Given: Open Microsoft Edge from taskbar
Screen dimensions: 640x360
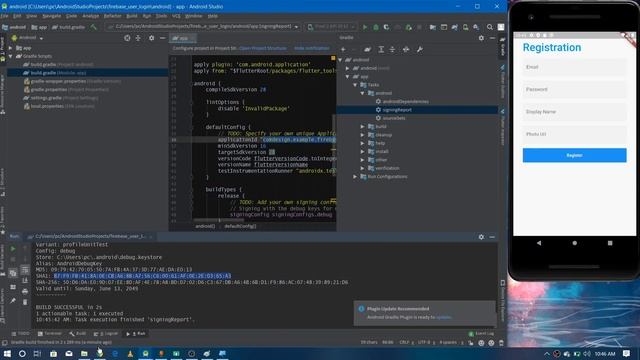Looking at the screenshot, I should point(115,353).
